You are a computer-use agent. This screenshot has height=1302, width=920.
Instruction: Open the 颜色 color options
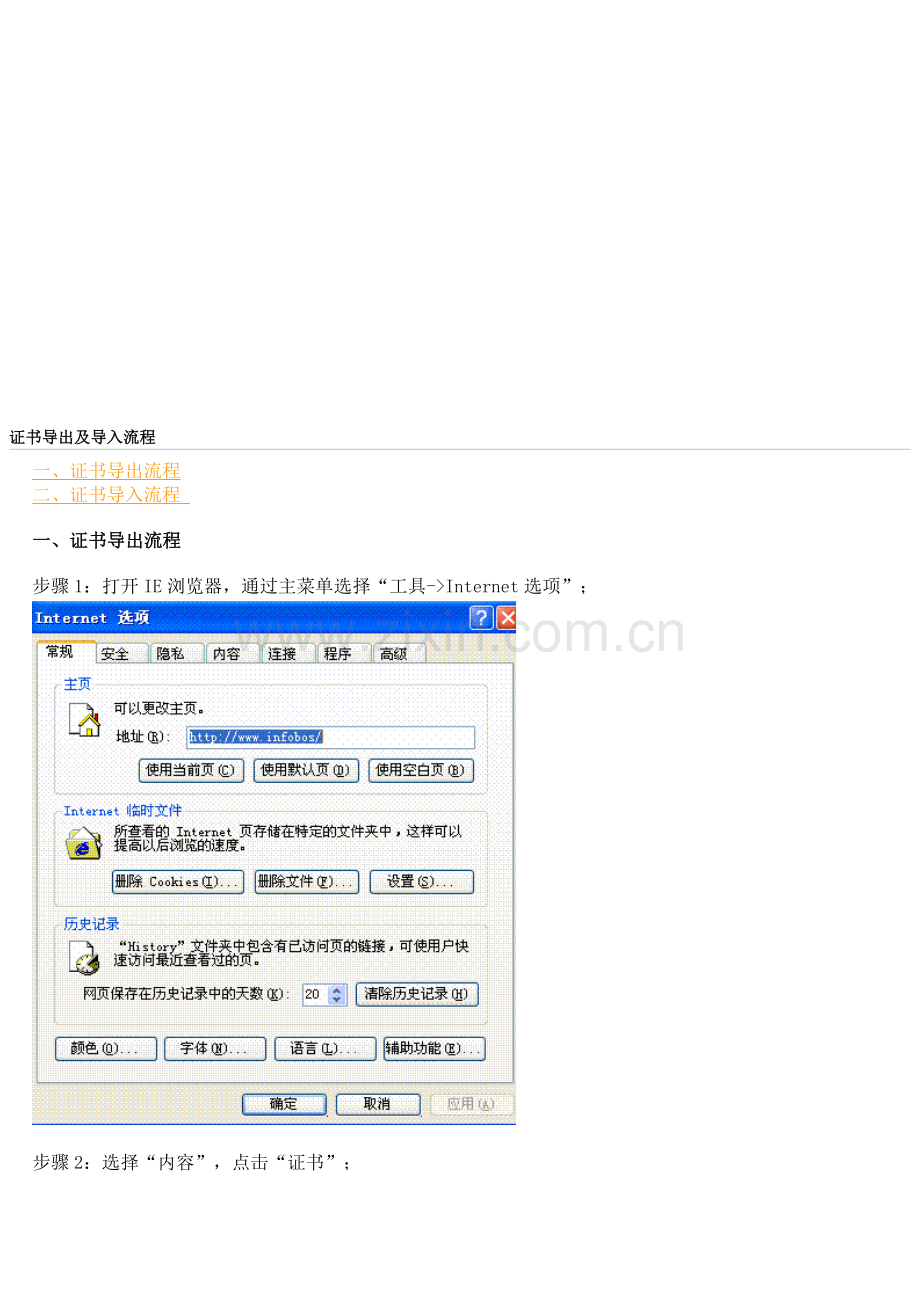[x=105, y=1048]
